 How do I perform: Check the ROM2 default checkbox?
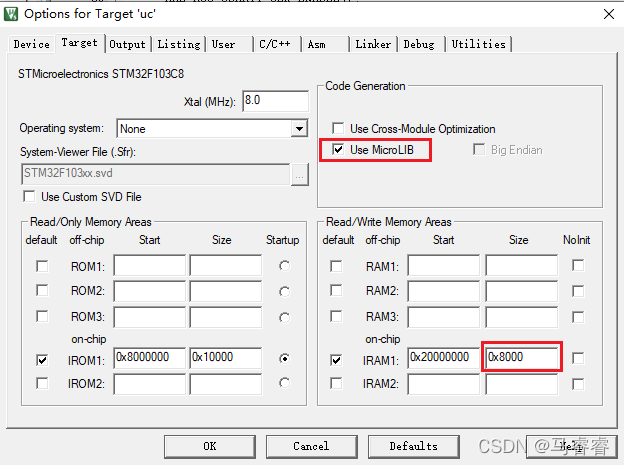coord(42,291)
